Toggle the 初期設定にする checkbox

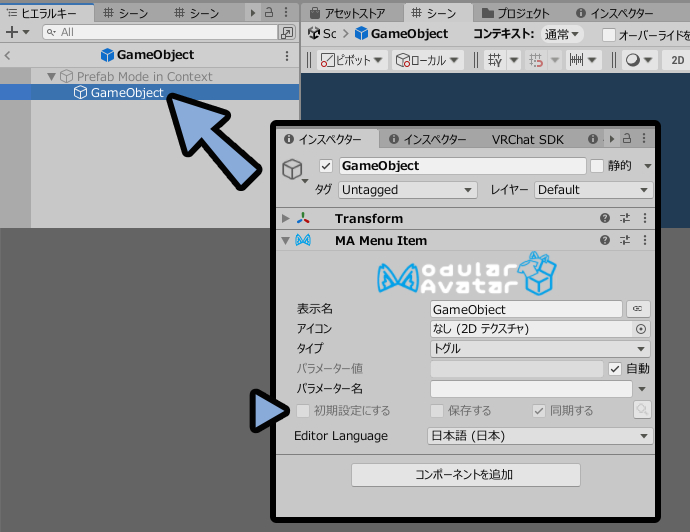(x=303, y=411)
